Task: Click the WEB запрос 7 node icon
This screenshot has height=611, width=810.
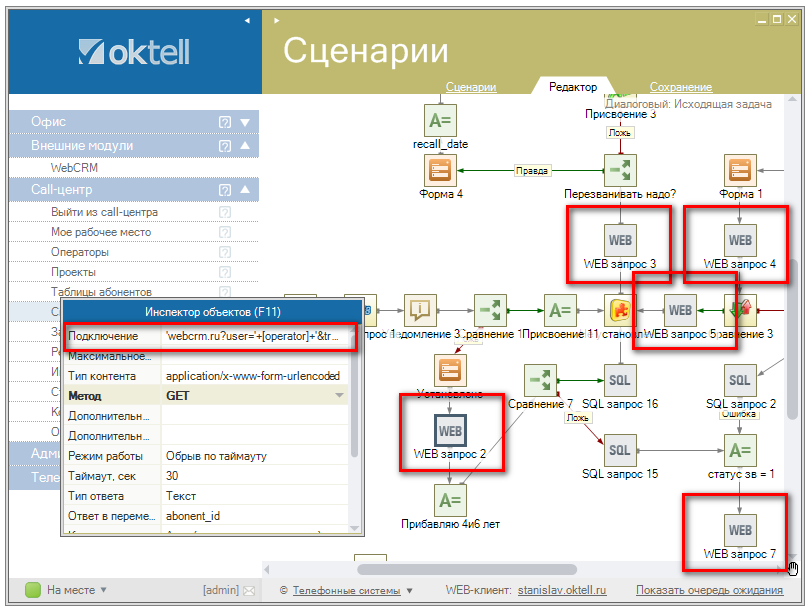Action: tap(740, 530)
